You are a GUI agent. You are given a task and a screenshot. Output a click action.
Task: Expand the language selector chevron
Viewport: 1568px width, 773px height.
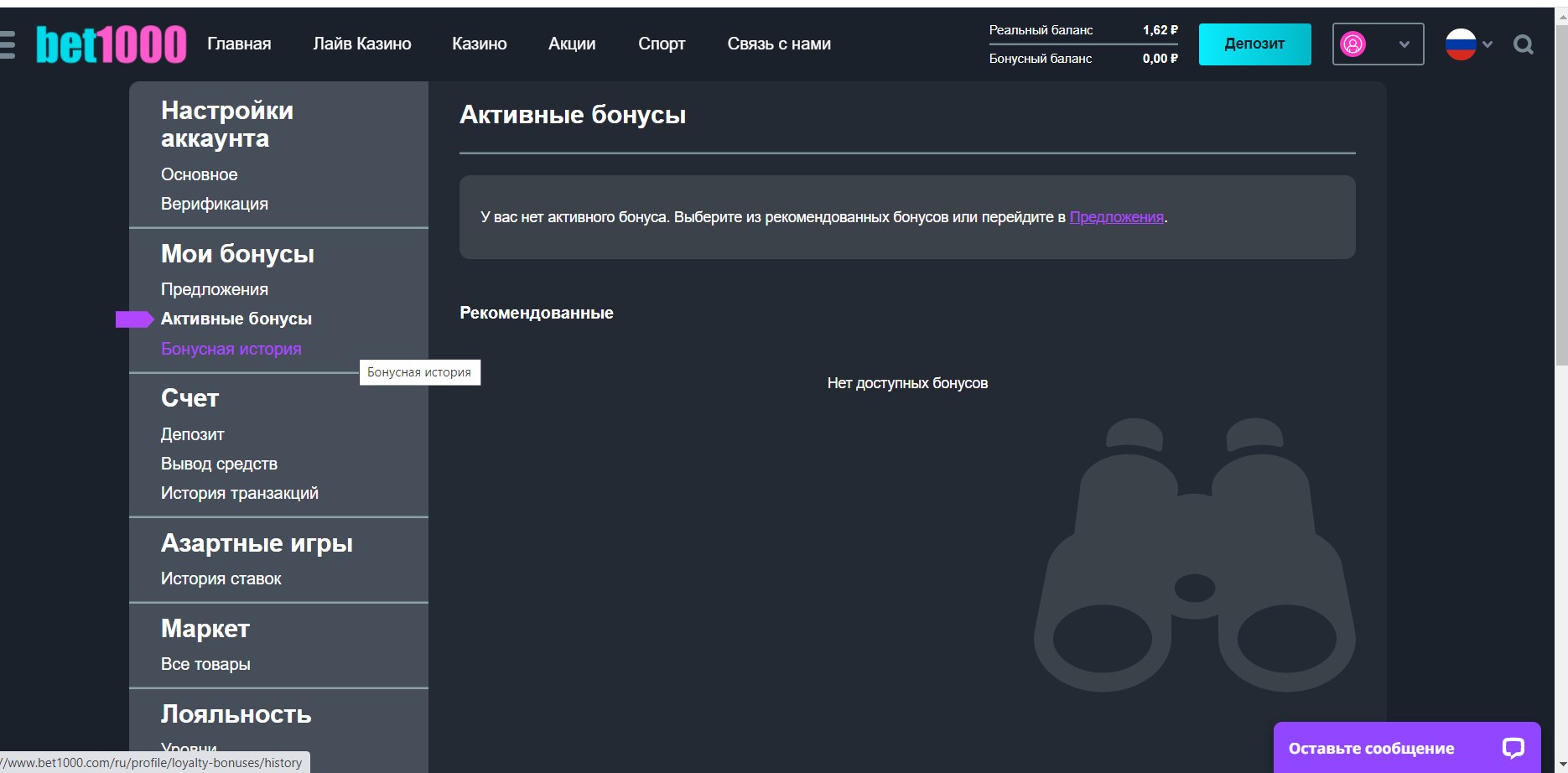coord(1488,44)
